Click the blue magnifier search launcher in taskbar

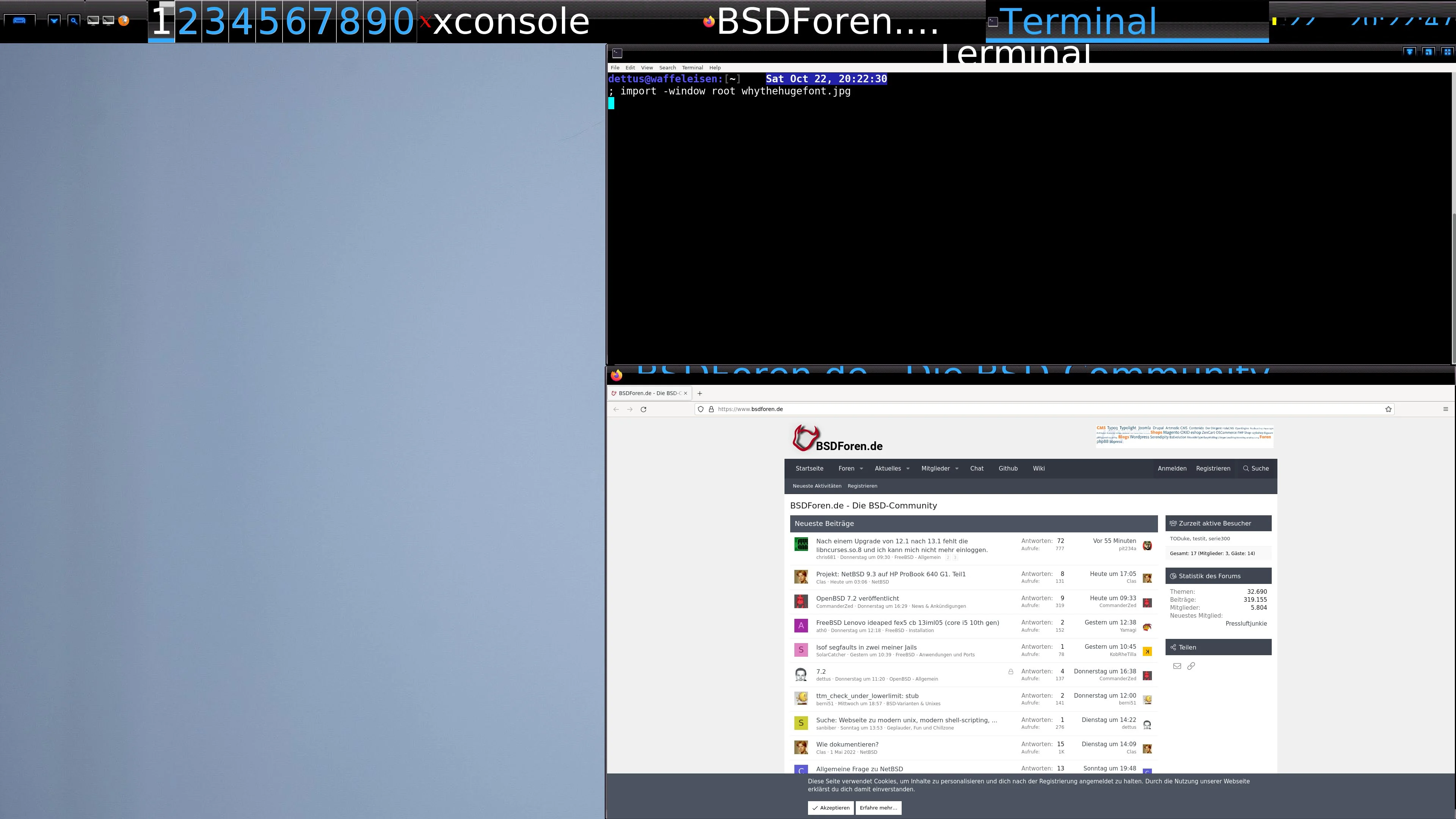coord(74,20)
